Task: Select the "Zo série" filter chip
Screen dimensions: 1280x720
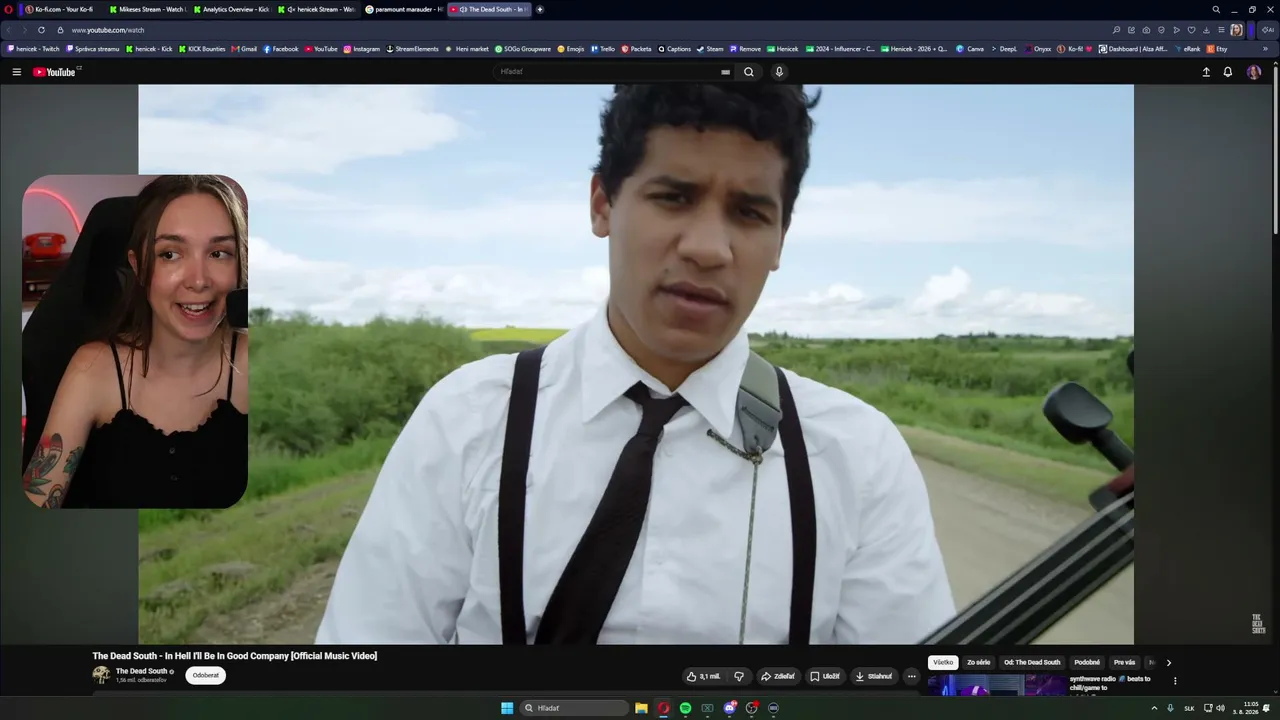Action: [978, 662]
